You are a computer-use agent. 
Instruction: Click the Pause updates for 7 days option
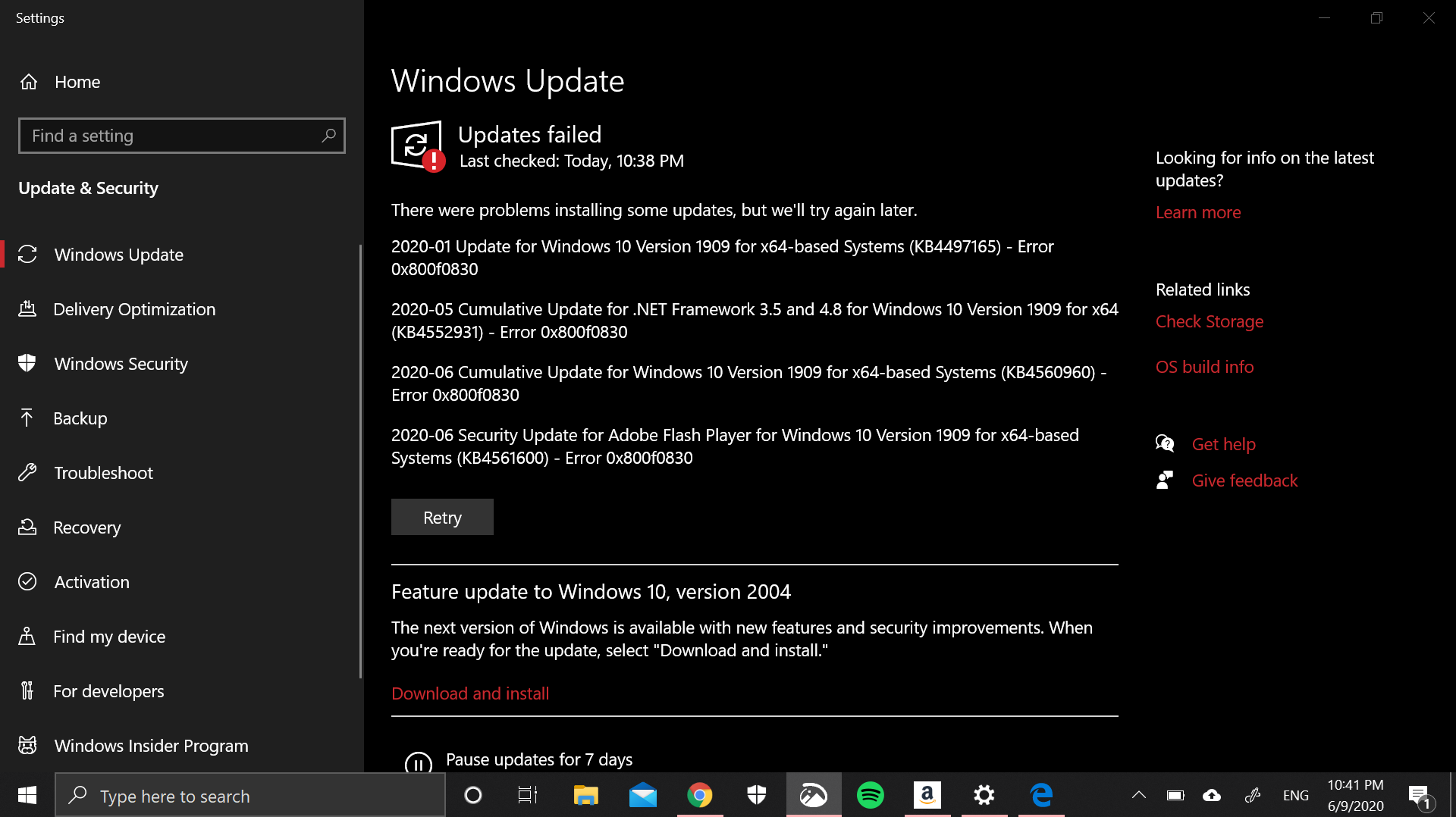(x=539, y=759)
